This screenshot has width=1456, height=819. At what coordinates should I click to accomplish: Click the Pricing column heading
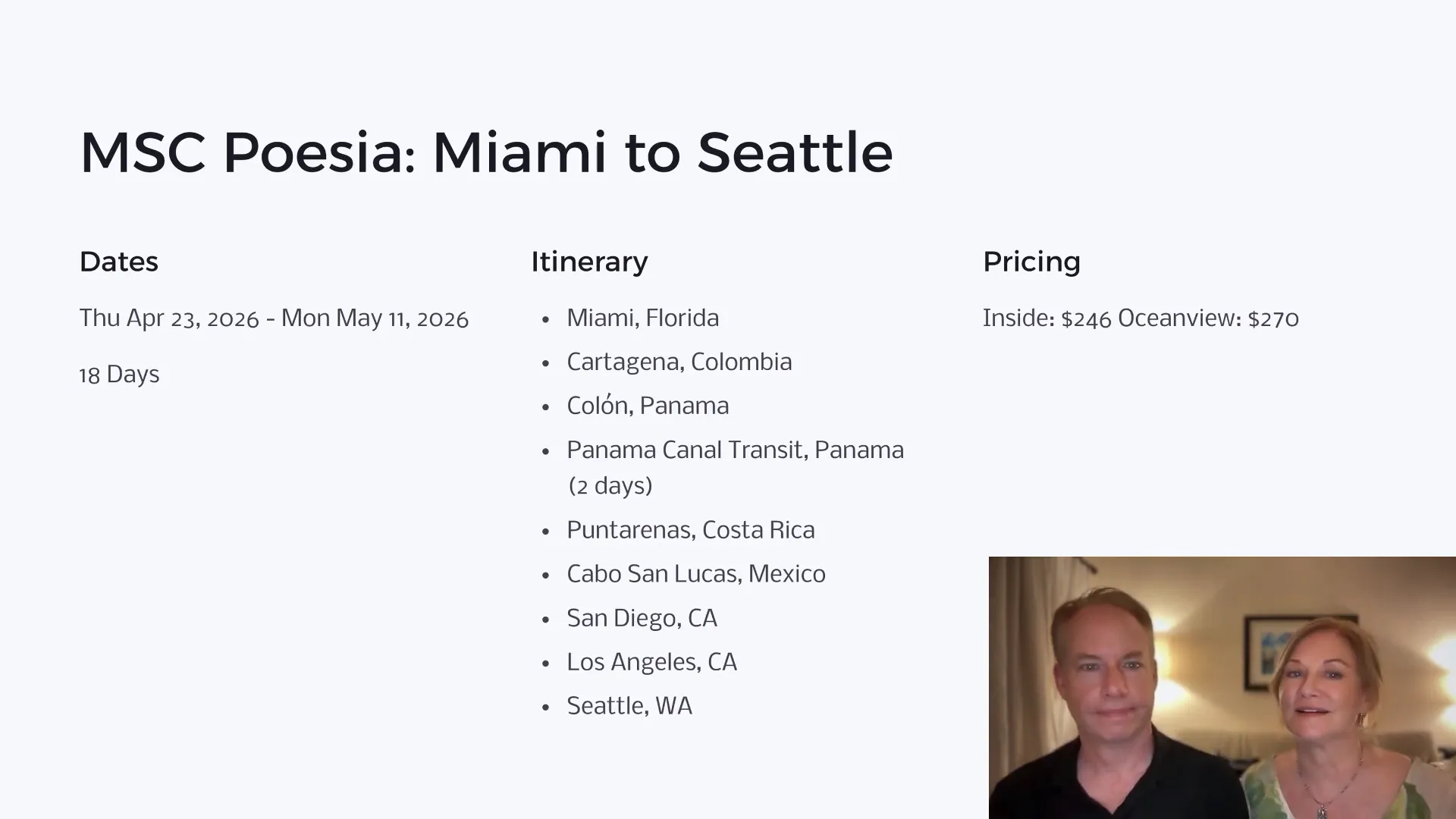[1031, 262]
